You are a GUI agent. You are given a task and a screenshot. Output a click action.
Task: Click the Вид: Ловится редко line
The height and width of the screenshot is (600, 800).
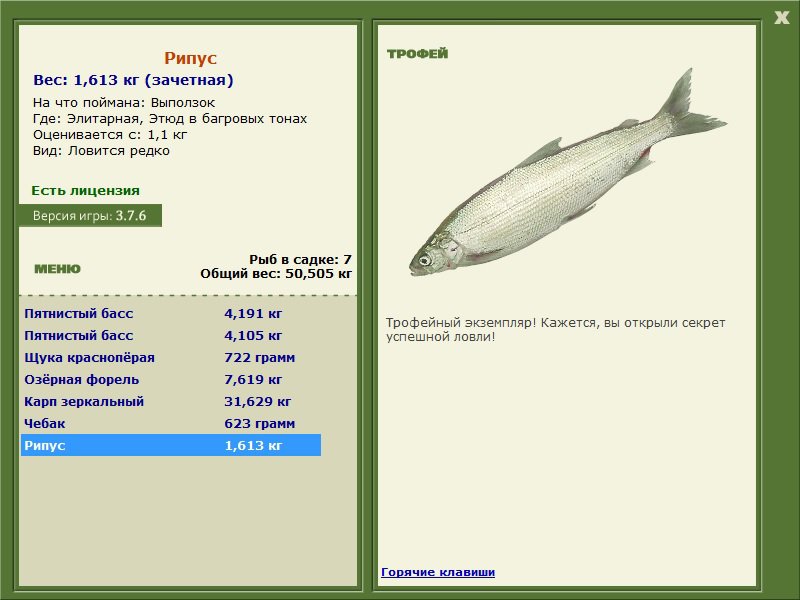pyautogui.click(x=101, y=151)
